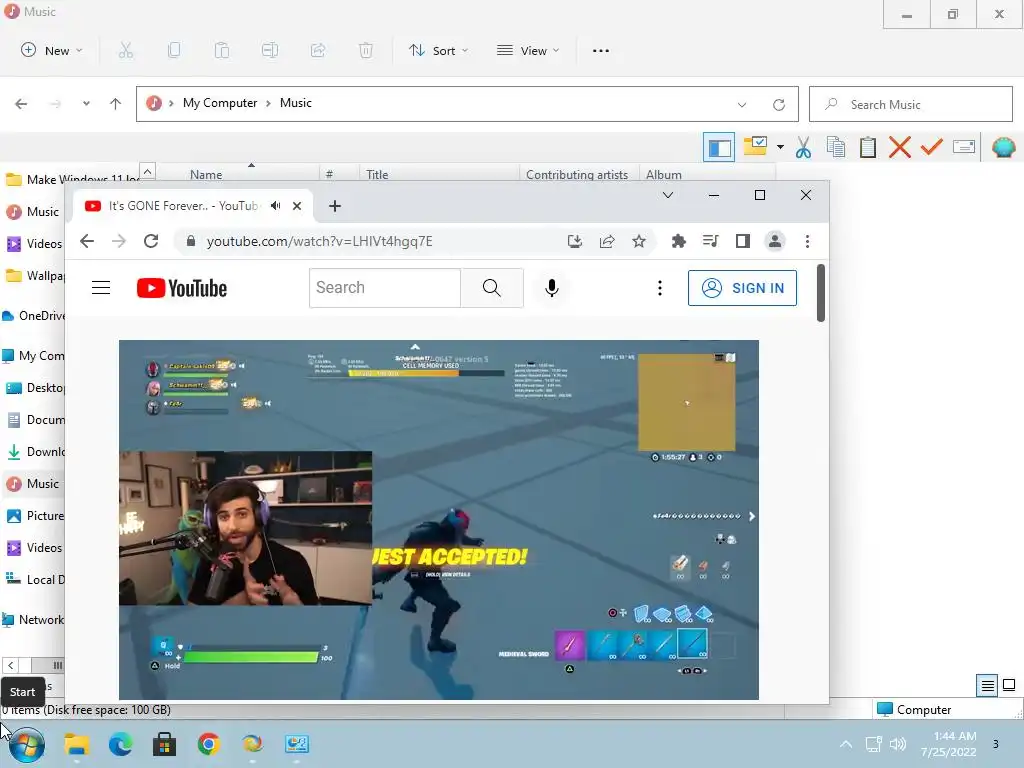Open a new Chrome tab
The width and height of the screenshot is (1024, 768).
[x=335, y=206]
